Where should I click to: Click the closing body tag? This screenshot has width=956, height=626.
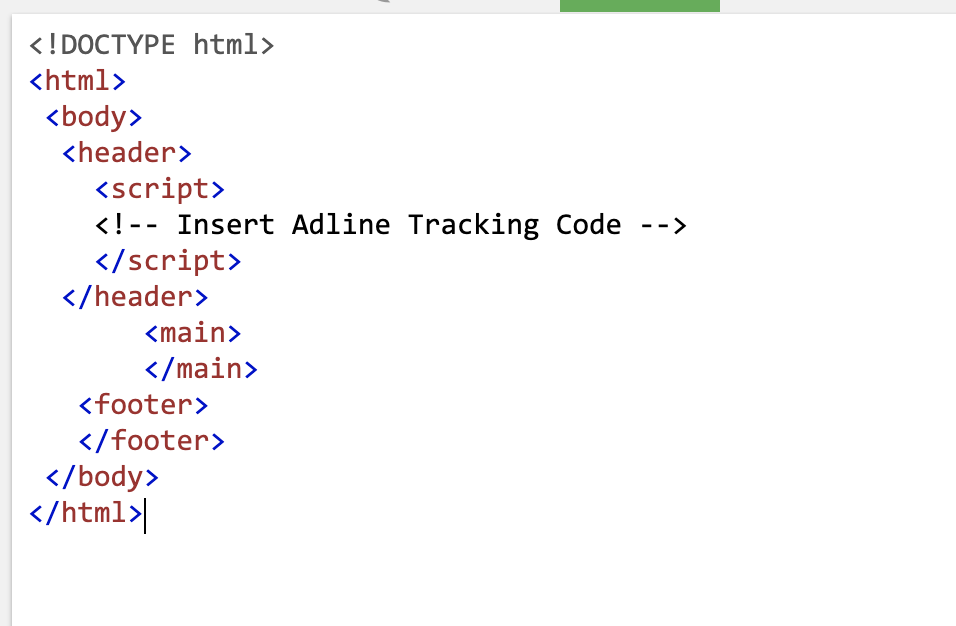pyautogui.click(x=102, y=477)
